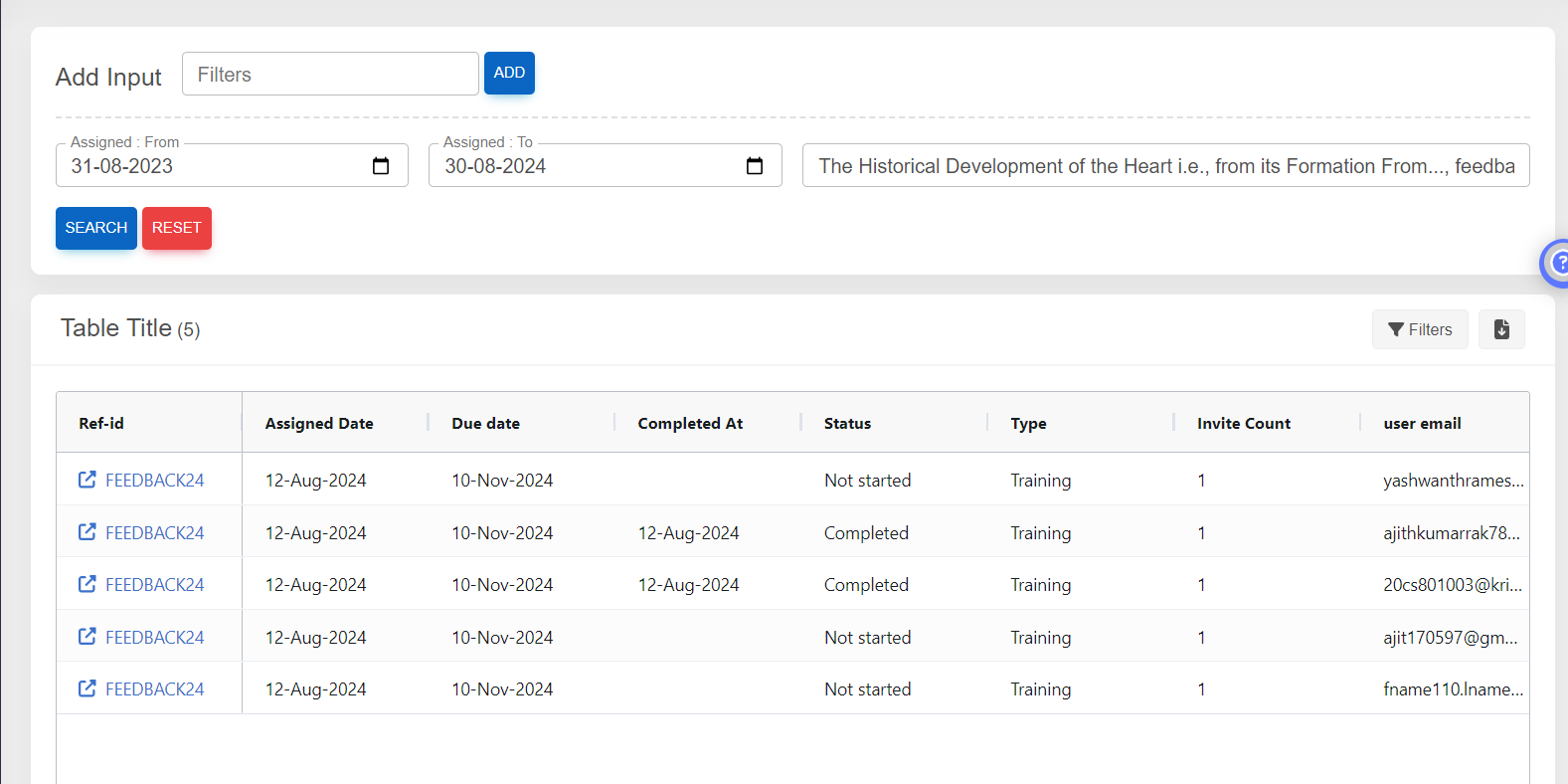Open external link icon in yashwanthrames row
The width and height of the screenshot is (1568, 784).
(x=87, y=480)
